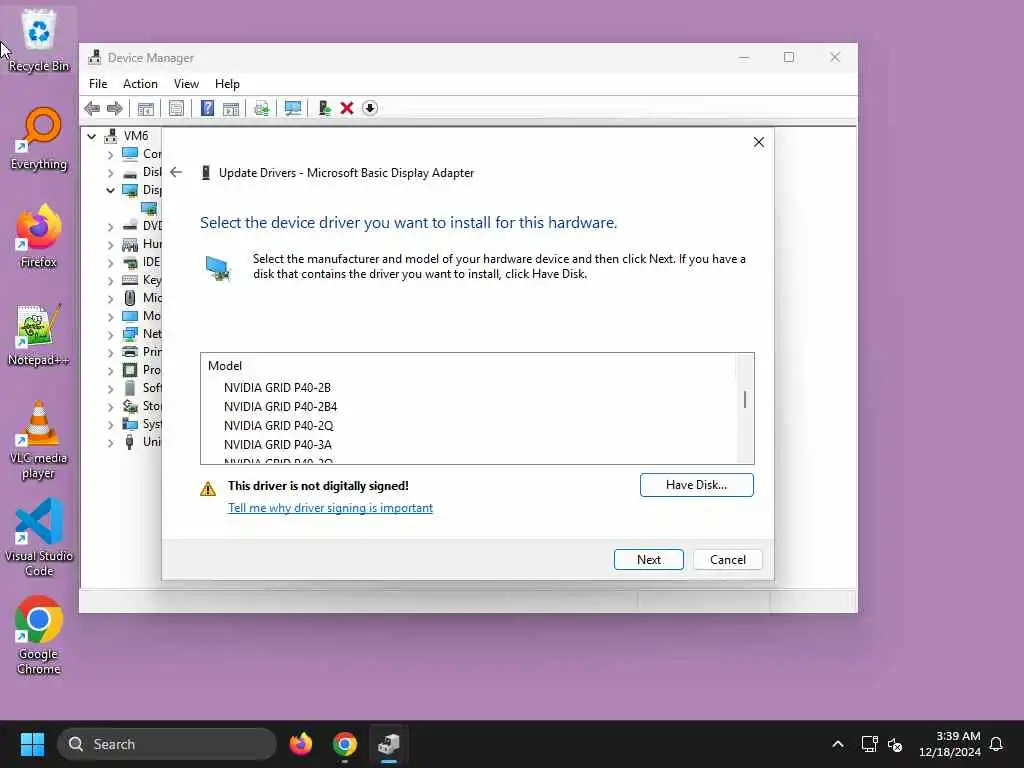Click the yellow warning icon beside unsigned driver notice
Screen dimensions: 1024x768
point(208,488)
